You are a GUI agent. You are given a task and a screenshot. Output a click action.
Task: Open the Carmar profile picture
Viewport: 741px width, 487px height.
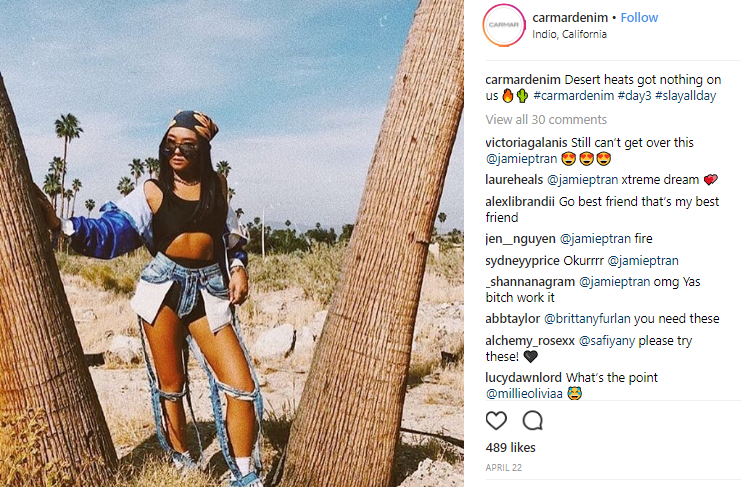[x=504, y=25]
